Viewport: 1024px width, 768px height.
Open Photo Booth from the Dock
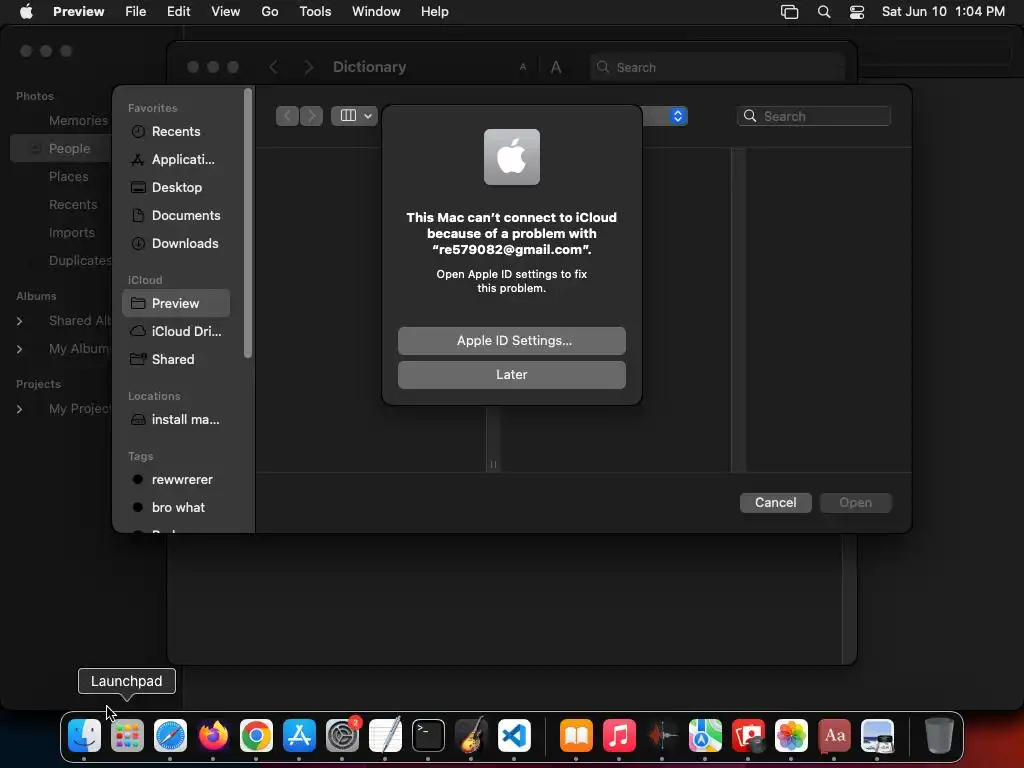pos(748,736)
